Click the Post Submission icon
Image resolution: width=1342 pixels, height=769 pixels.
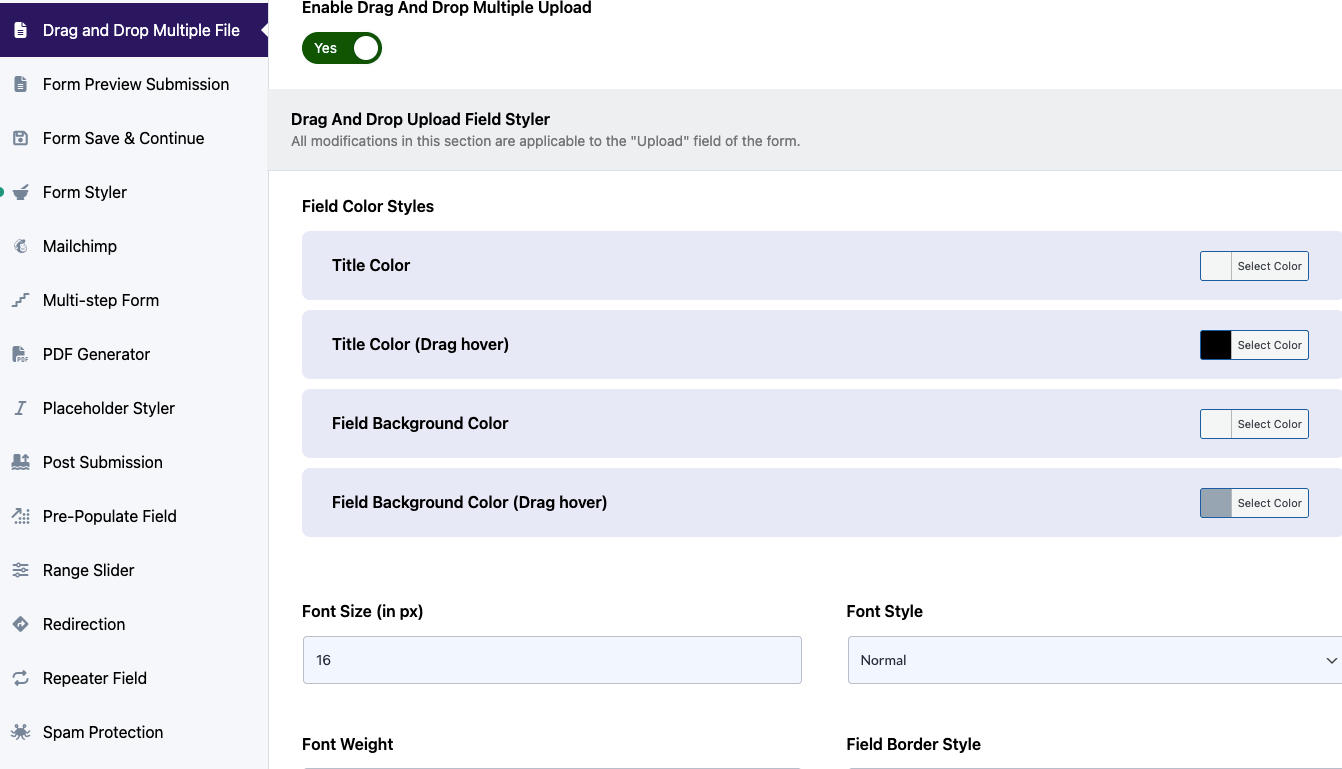(20, 462)
